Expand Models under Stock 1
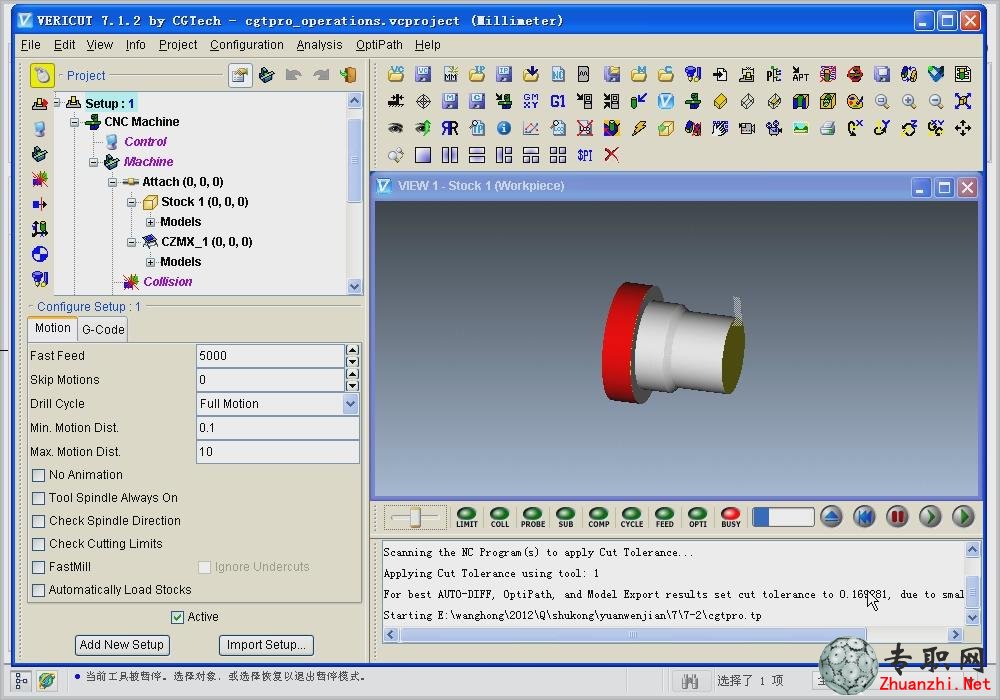Viewport: 1000px width, 700px height. [x=151, y=222]
